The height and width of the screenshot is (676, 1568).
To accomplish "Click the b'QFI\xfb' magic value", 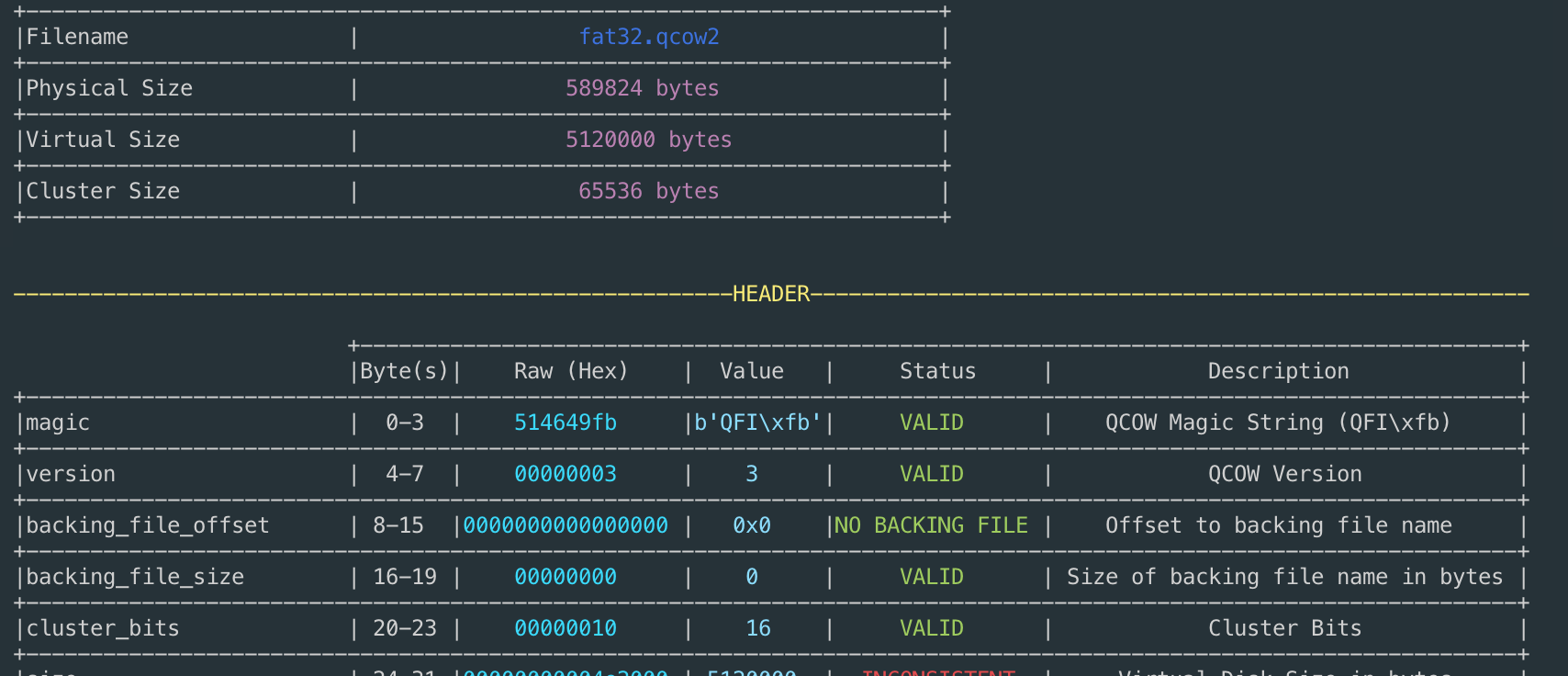I will 757,422.
